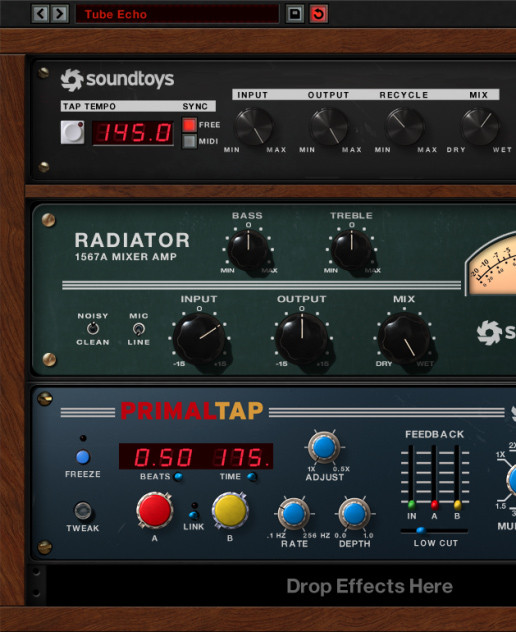Click the PrimalTap ADJUST knob

tap(324, 447)
